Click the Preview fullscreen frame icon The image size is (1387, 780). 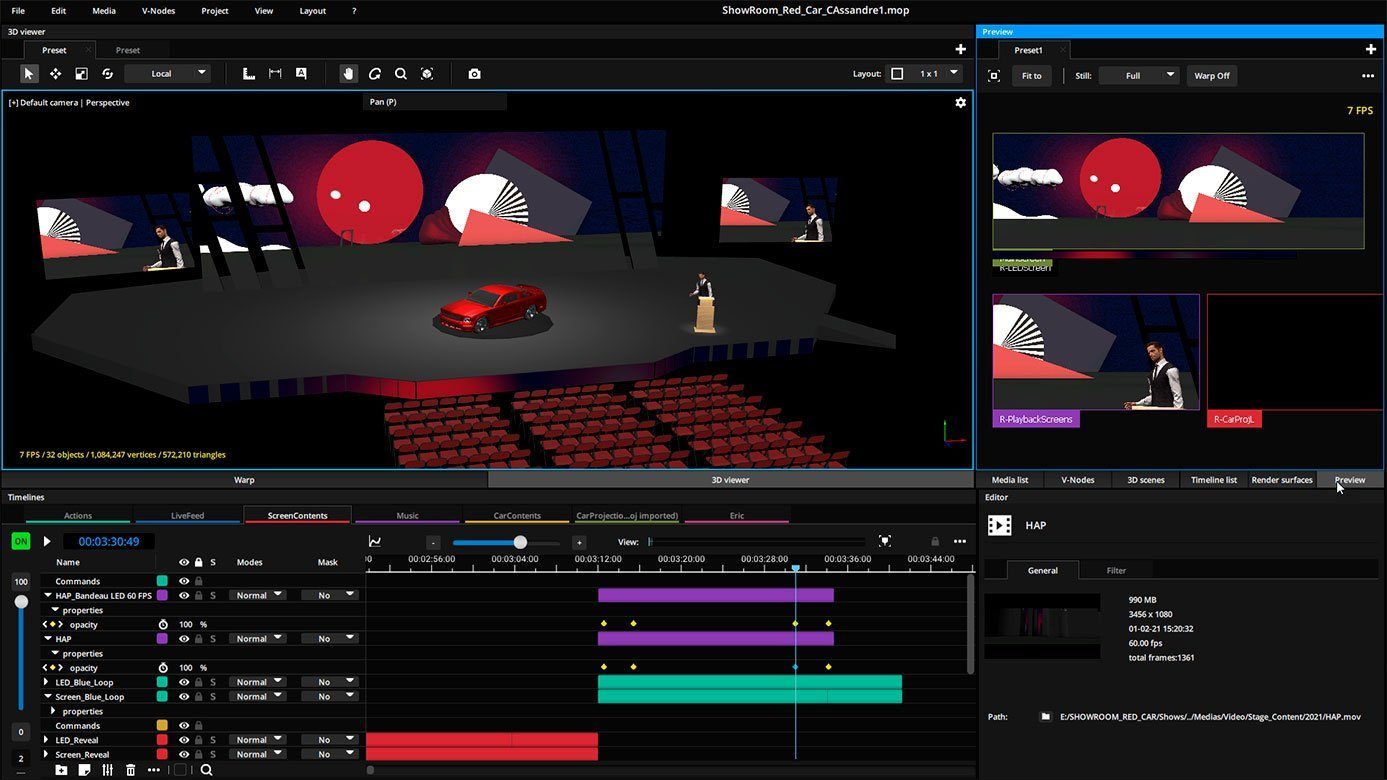[x=994, y=75]
